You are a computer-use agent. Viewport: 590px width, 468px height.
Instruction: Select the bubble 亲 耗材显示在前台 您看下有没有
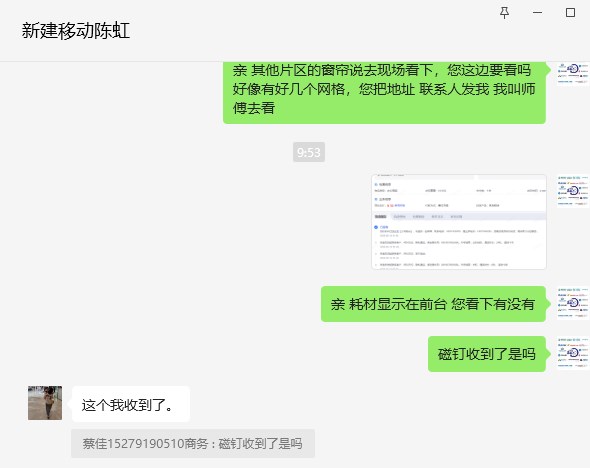point(433,304)
